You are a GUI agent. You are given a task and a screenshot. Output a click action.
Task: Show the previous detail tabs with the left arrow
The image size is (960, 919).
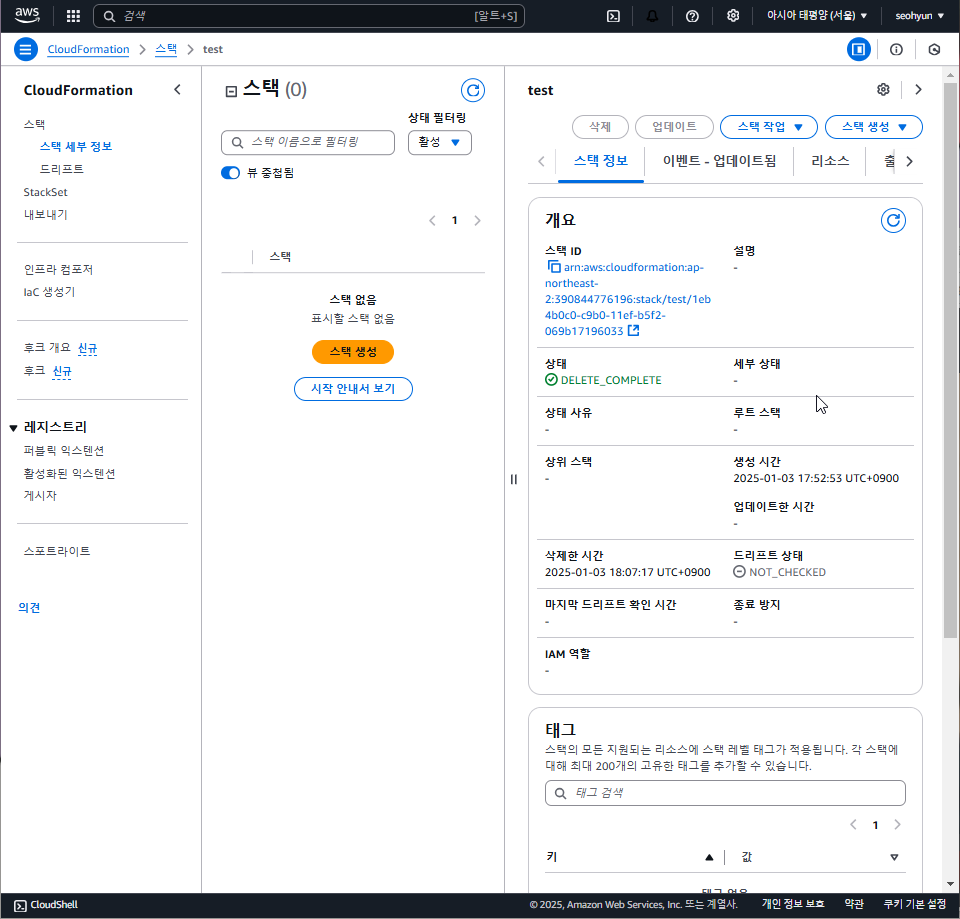tap(541, 161)
